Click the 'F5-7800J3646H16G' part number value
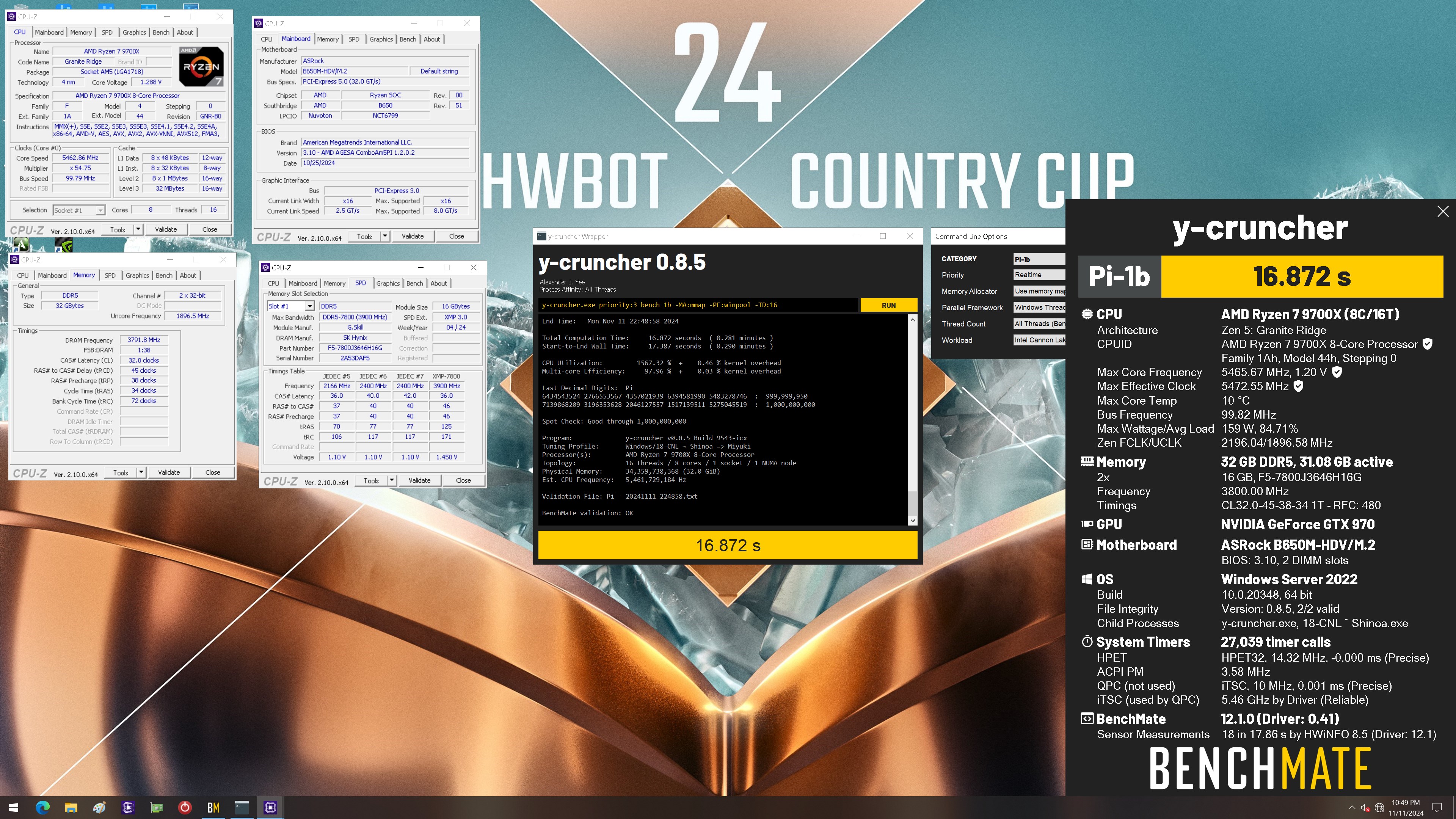This screenshot has height=819, width=1456. click(x=355, y=348)
